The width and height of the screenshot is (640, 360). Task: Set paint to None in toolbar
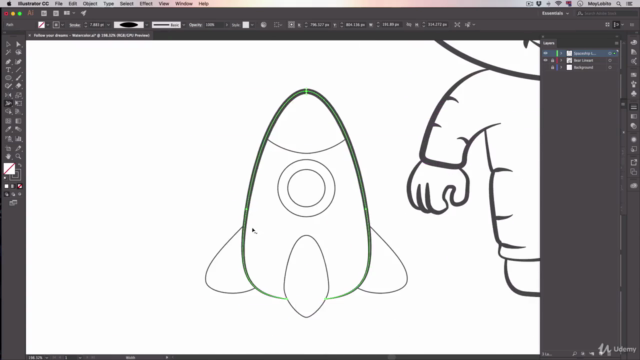[x=20, y=186]
